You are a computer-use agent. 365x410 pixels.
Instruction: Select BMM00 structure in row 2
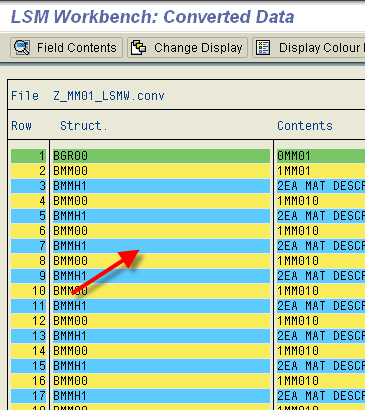pyautogui.click(x=161, y=171)
